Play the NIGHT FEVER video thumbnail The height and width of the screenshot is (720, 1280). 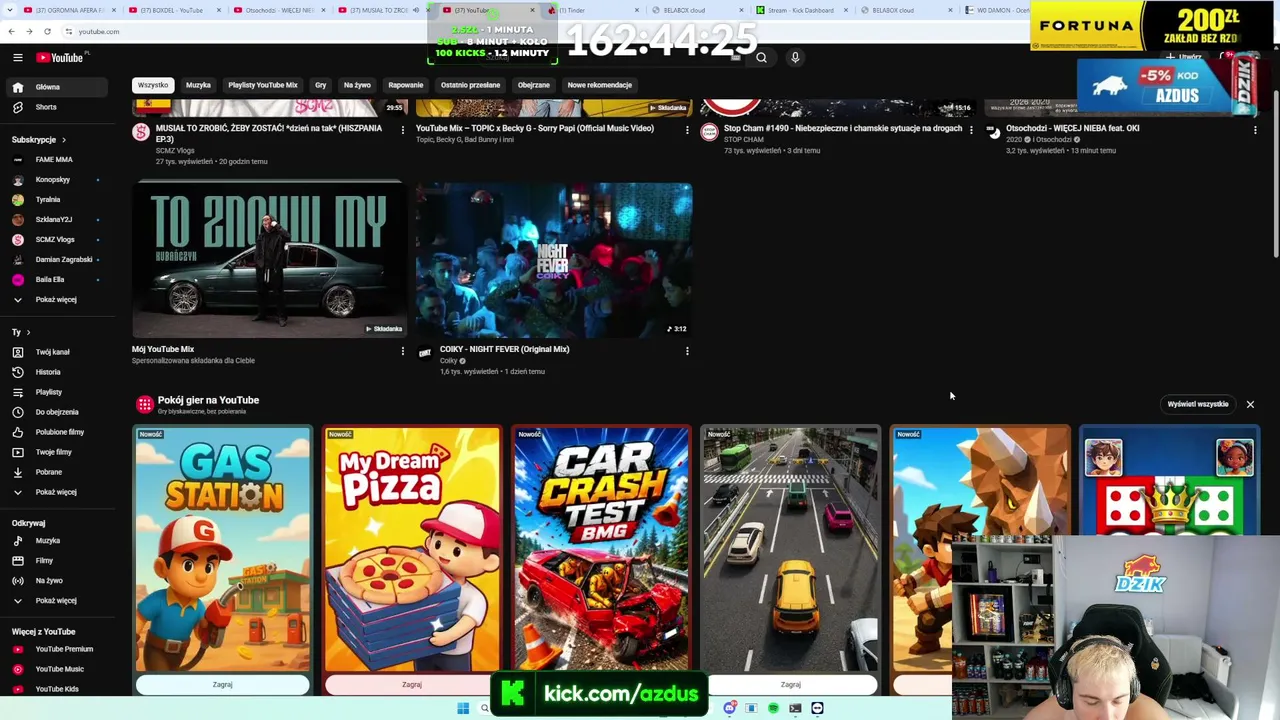pyautogui.click(x=554, y=260)
